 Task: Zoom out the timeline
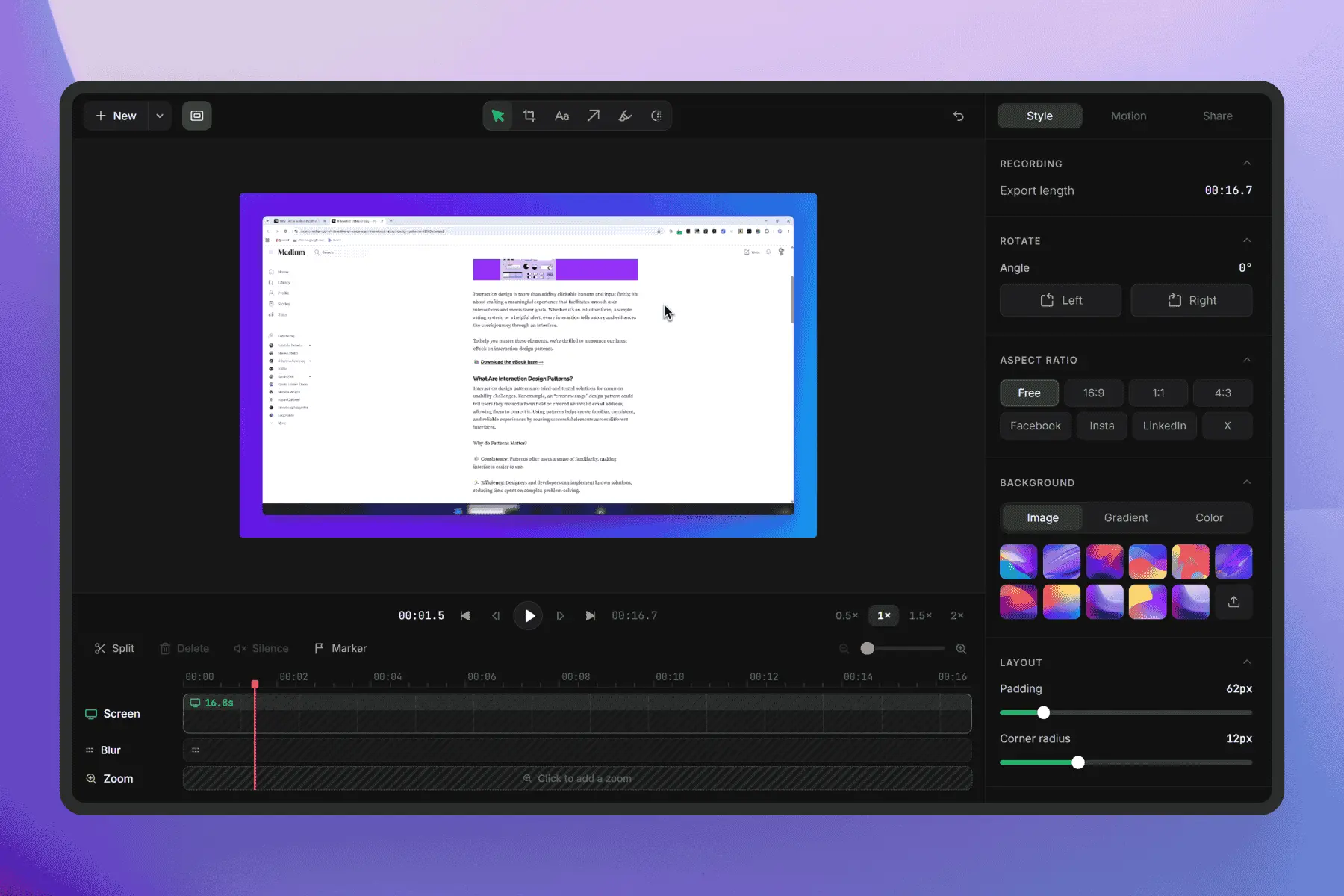[x=844, y=648]
